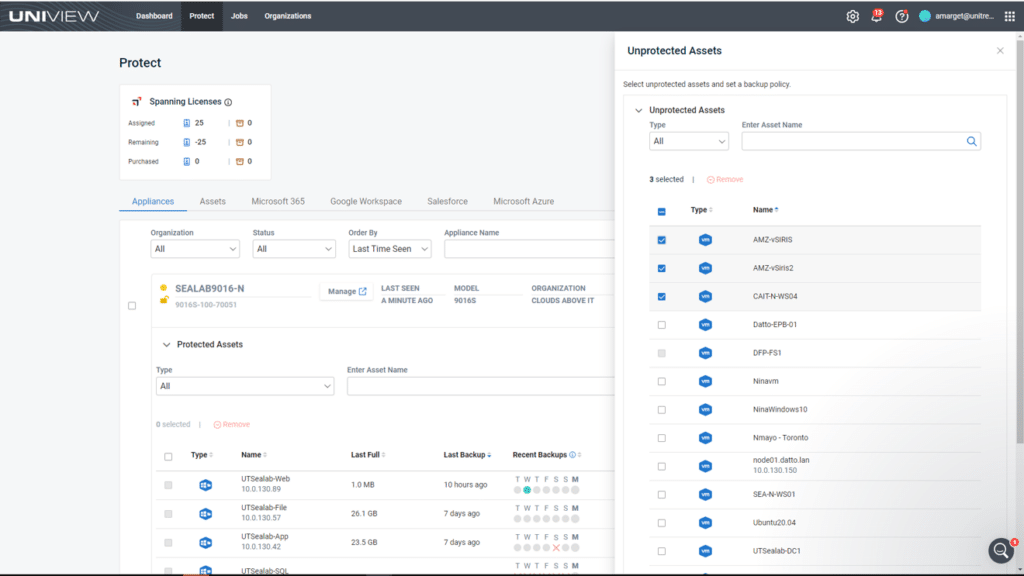The width and height of the screenshot is (1024, 576).
Task: Click VM type icon for AMZ-vSIRIS
Action: coord(705,240)
